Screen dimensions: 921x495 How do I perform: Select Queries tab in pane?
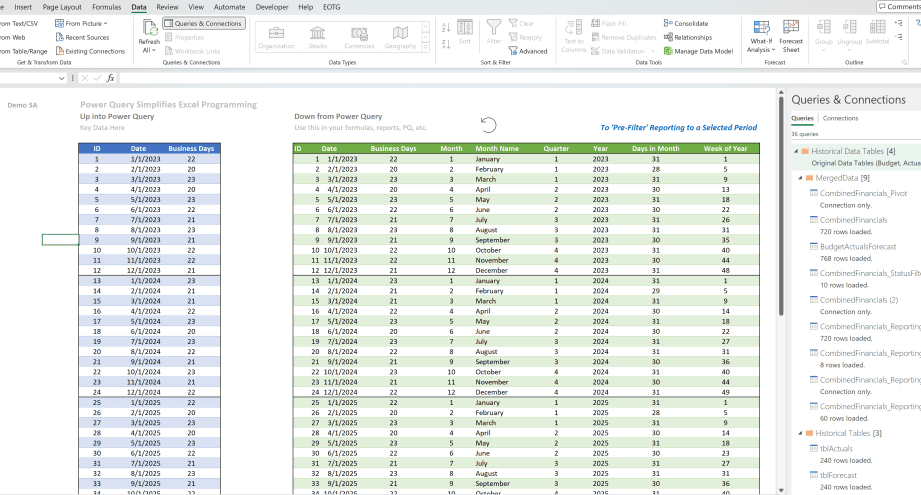click(802, 118)
